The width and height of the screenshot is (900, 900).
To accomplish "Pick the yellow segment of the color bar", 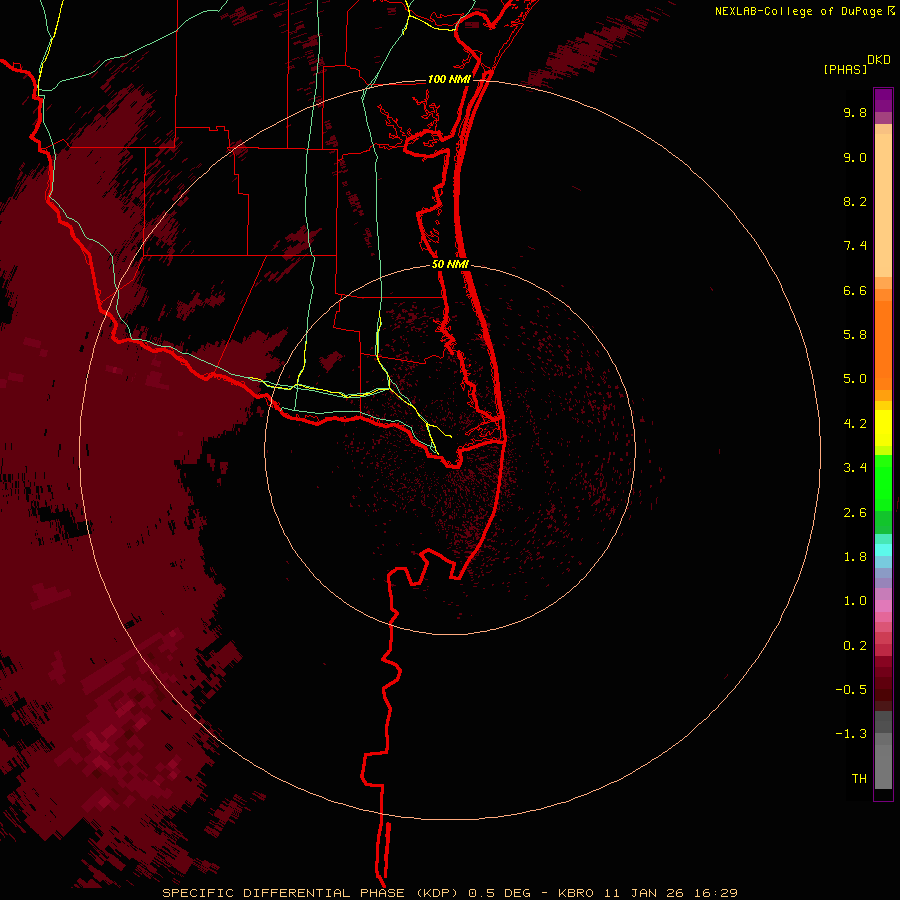I will [883, 428].
